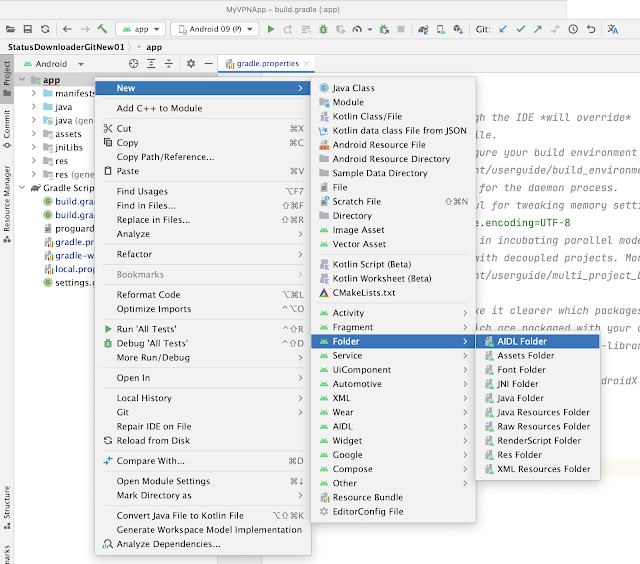Select AIDL Folder option
This screenshot has width=640, height=564.
click(538, 341)
